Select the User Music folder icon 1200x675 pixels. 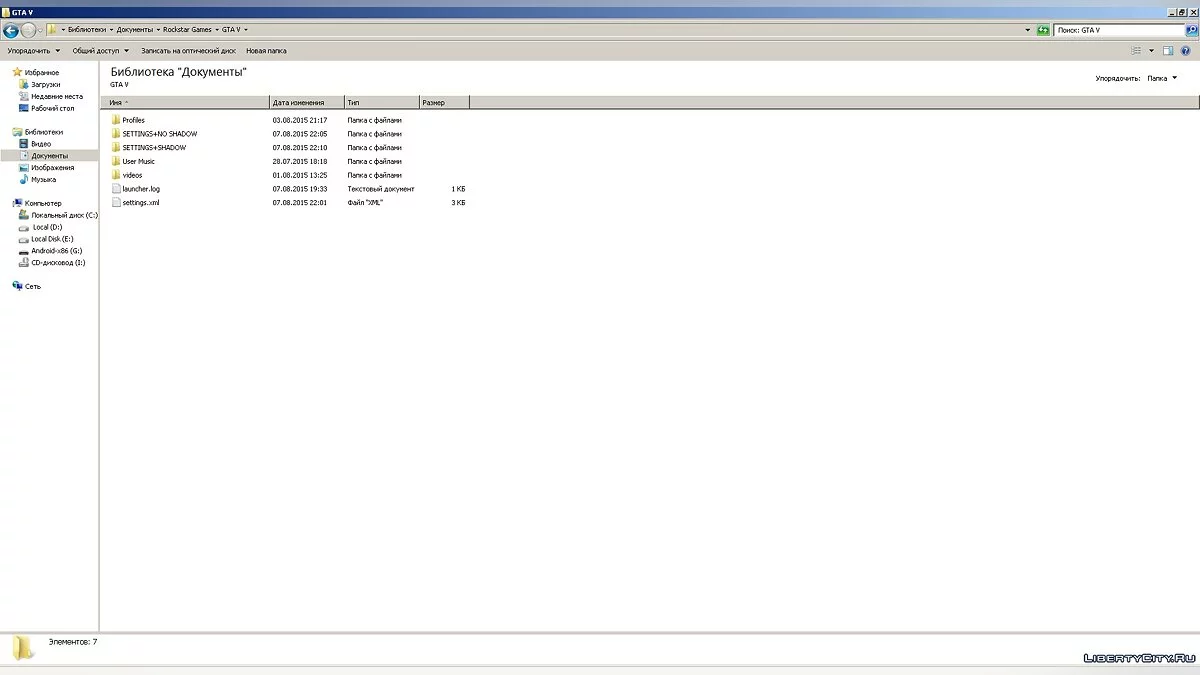pos(116,161)
